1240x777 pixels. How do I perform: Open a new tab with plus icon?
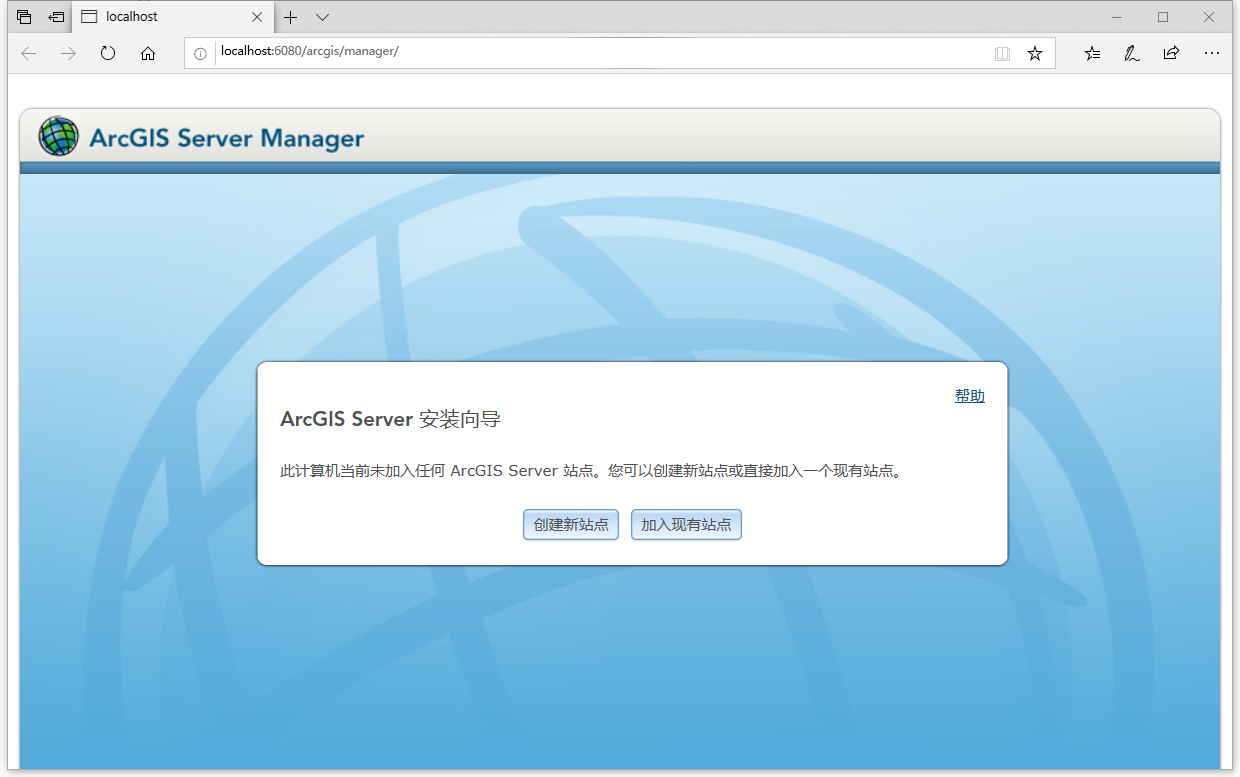pyautogui.click(x=291, y=17)
